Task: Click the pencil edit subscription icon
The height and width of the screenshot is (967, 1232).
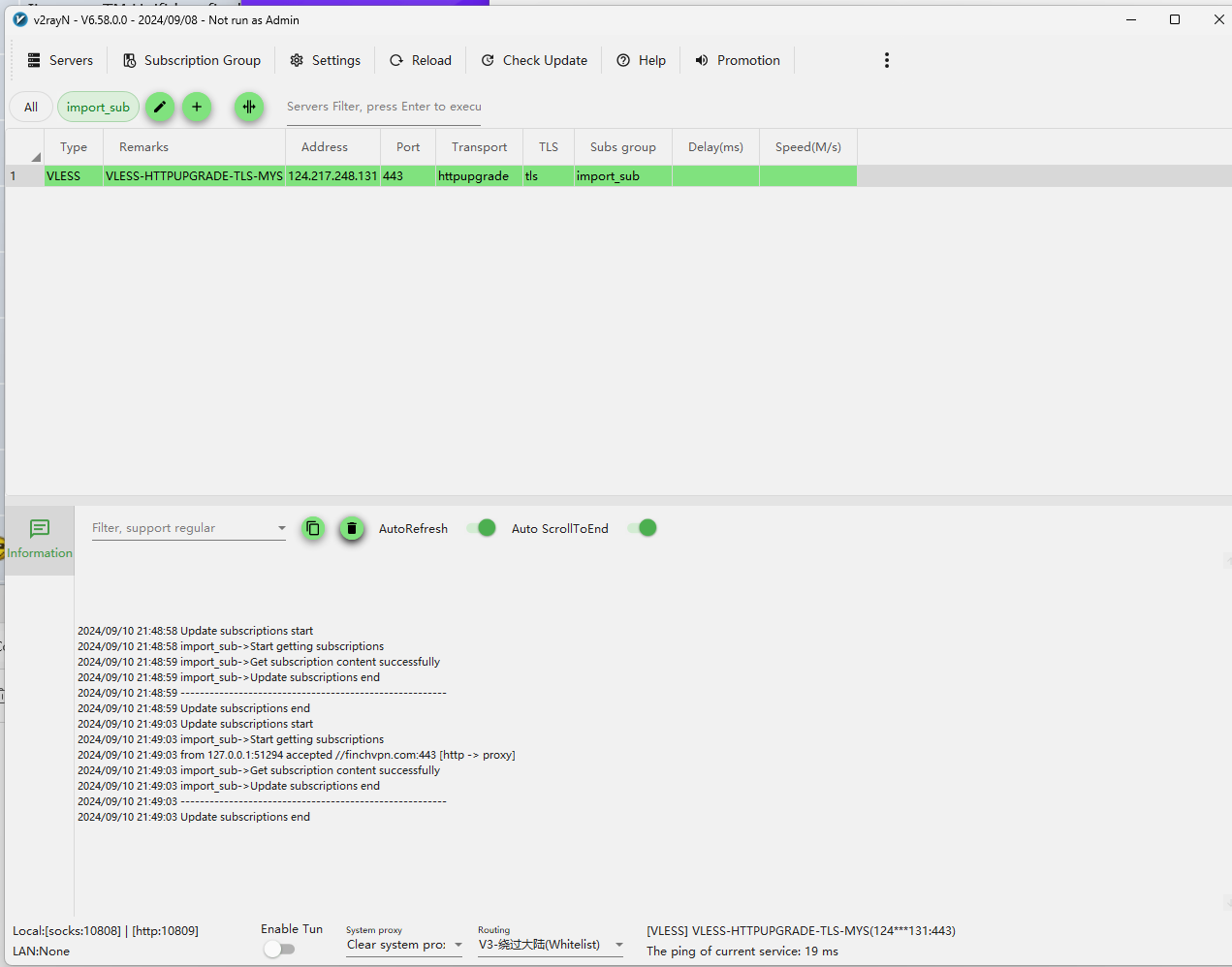Action: tap(160, 107)
